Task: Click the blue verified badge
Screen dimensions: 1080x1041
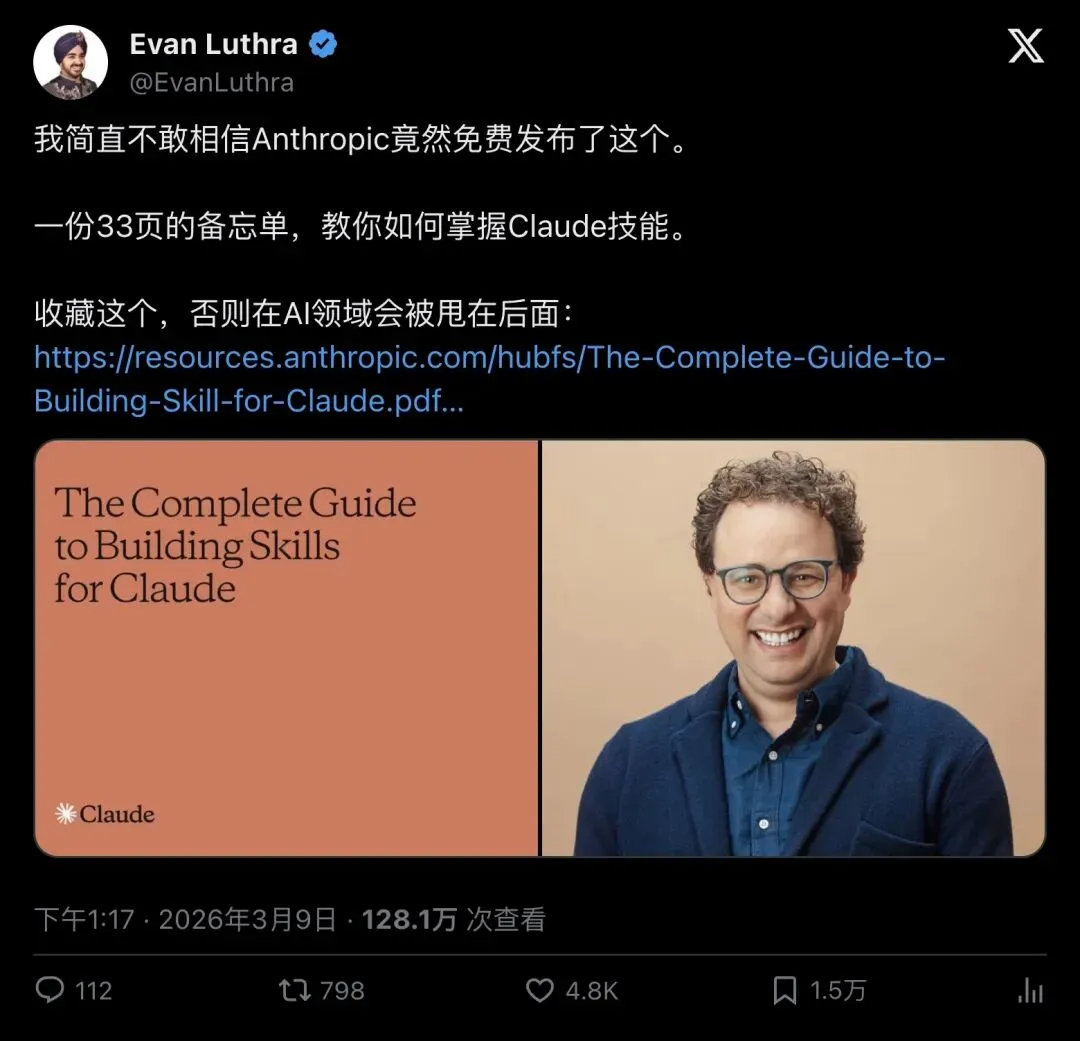Action: pyautogui.click(x=322, y=44)
